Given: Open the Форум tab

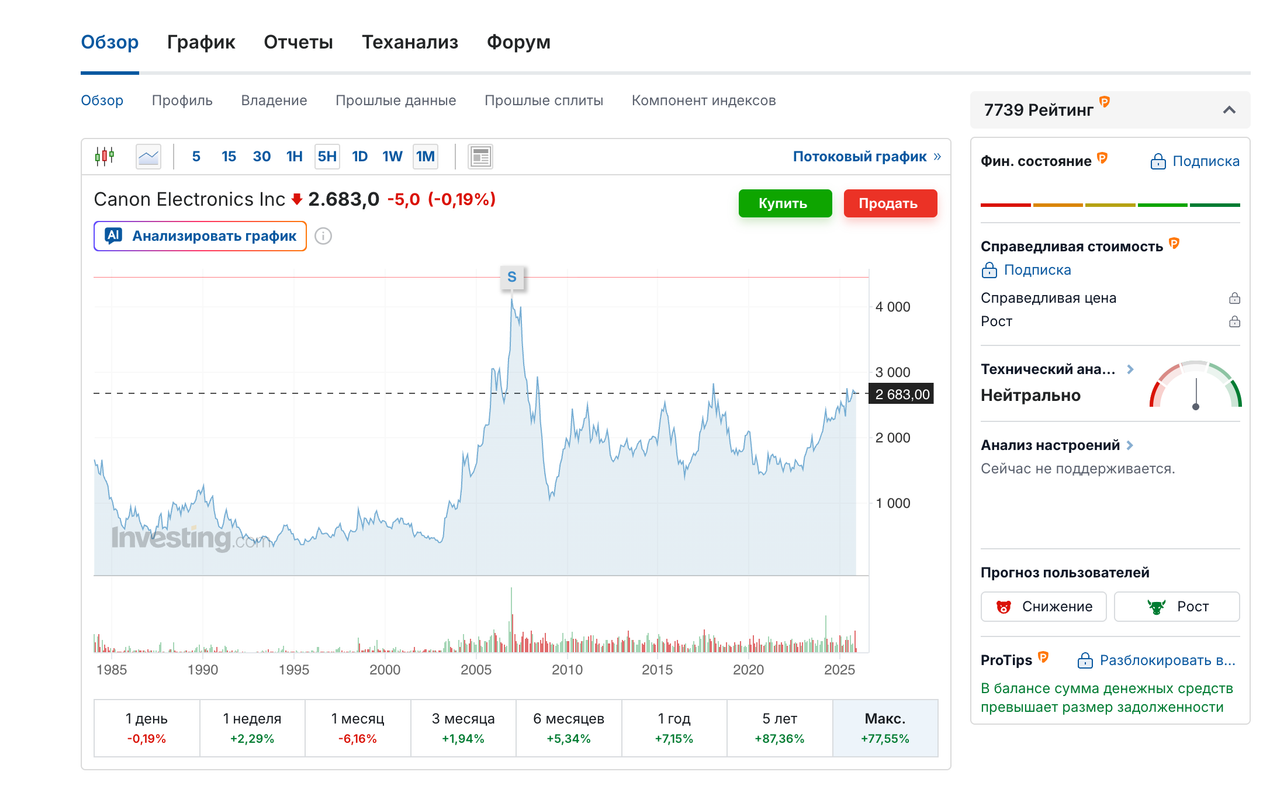Looking at the screenshot, I should [x=519, y=42].
